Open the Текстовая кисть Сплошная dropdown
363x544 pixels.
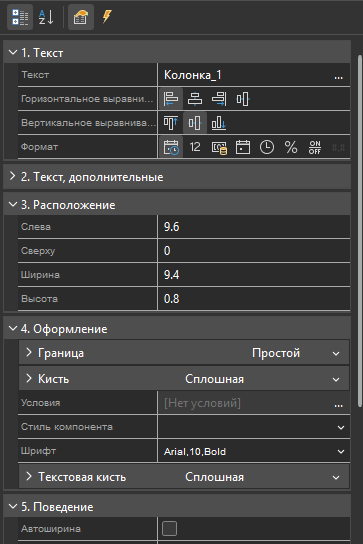336,477
